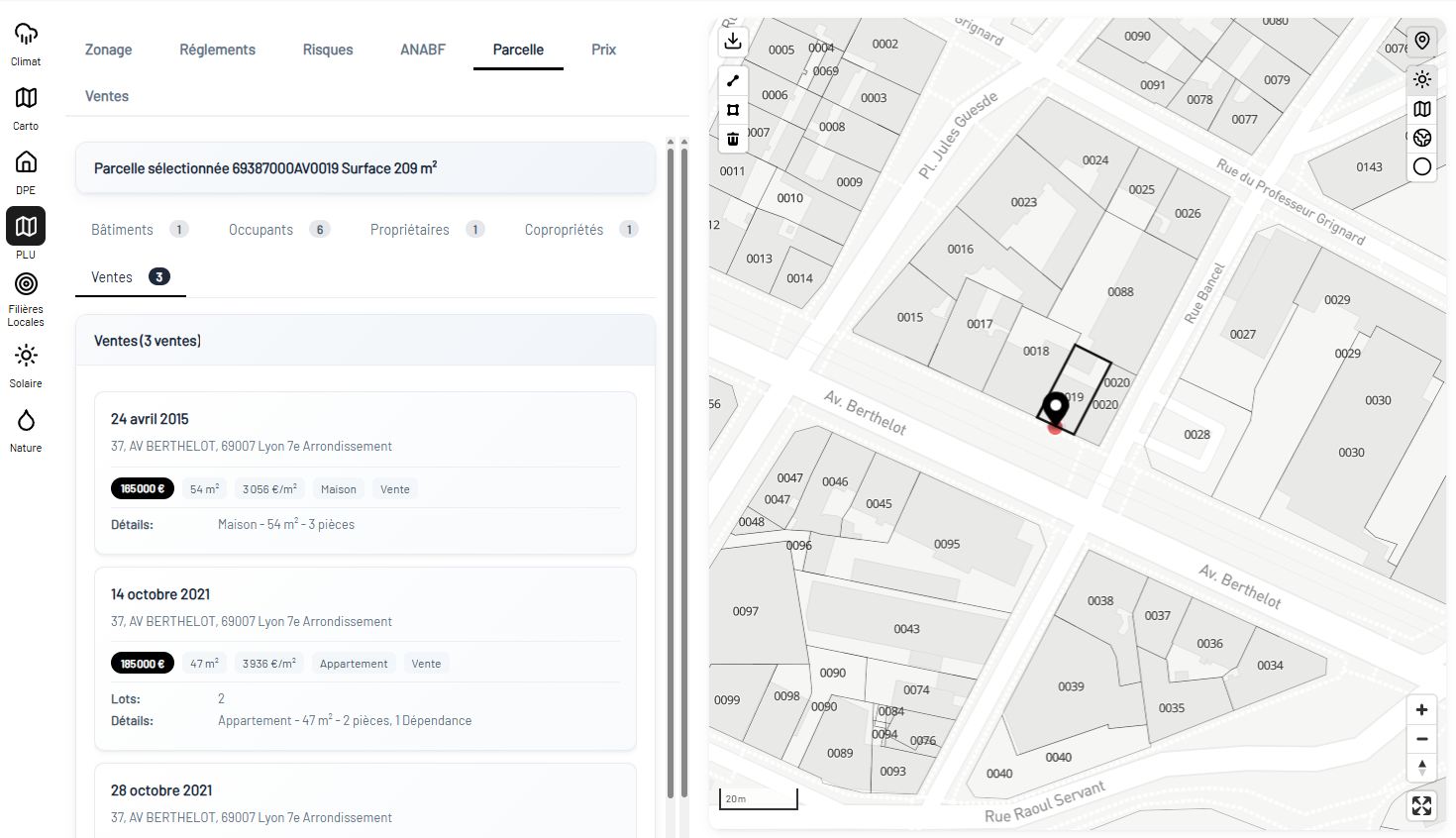Screen dimensions: 1456x838
Task: Click the 14 octobre 2021 sale date
Action: click(x=160, y=594)
